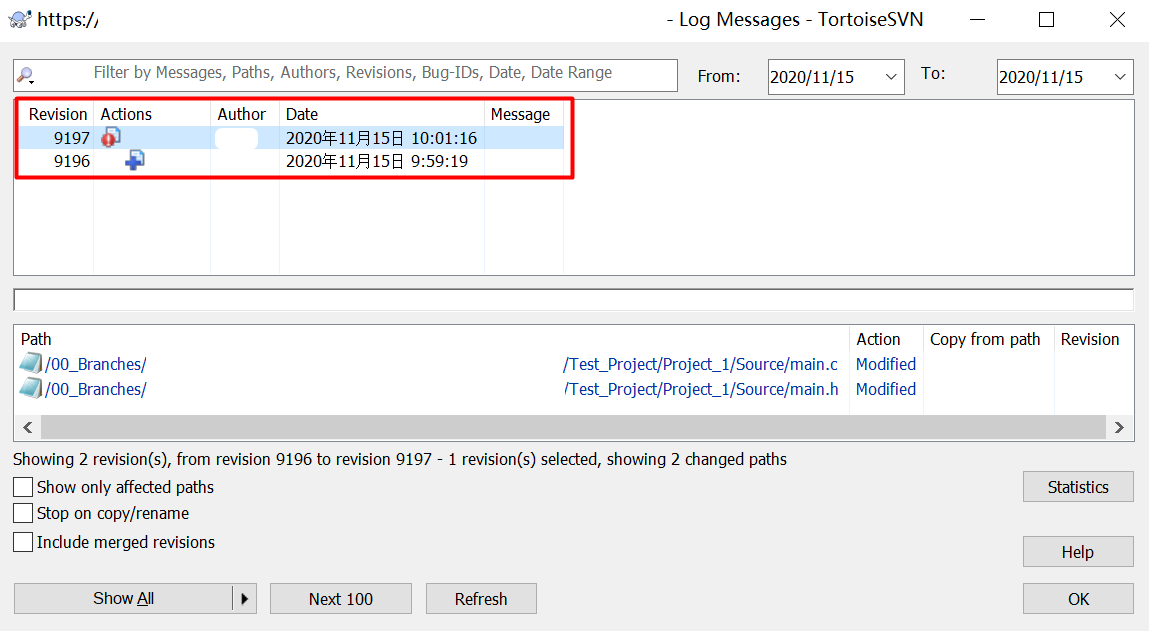1149x631 pixels.
Task: Open the Statistics dialog
Action: point(1077,486)
